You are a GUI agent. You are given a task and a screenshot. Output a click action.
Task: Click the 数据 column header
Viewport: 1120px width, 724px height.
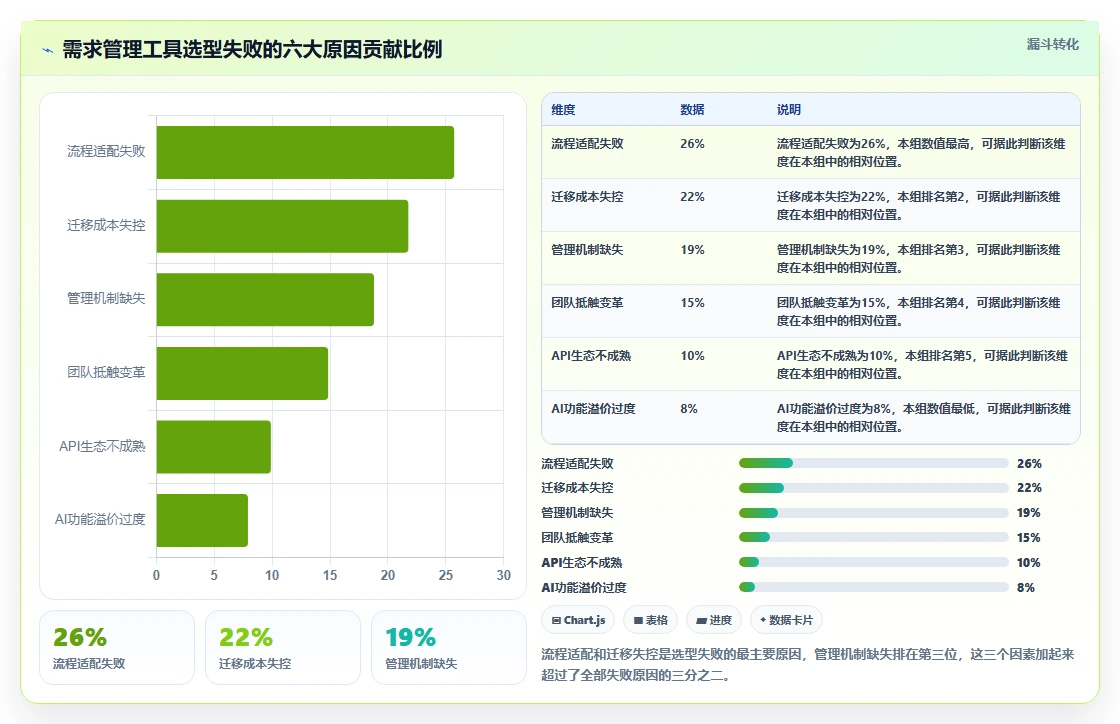tap(692, 110)
